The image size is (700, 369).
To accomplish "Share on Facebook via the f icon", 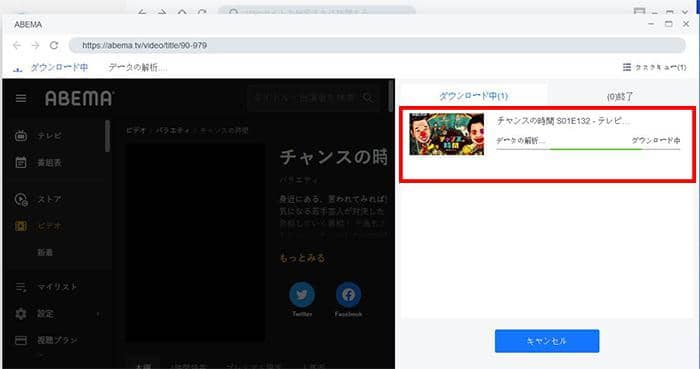I will pyautogui.click(x=348, y=295).
